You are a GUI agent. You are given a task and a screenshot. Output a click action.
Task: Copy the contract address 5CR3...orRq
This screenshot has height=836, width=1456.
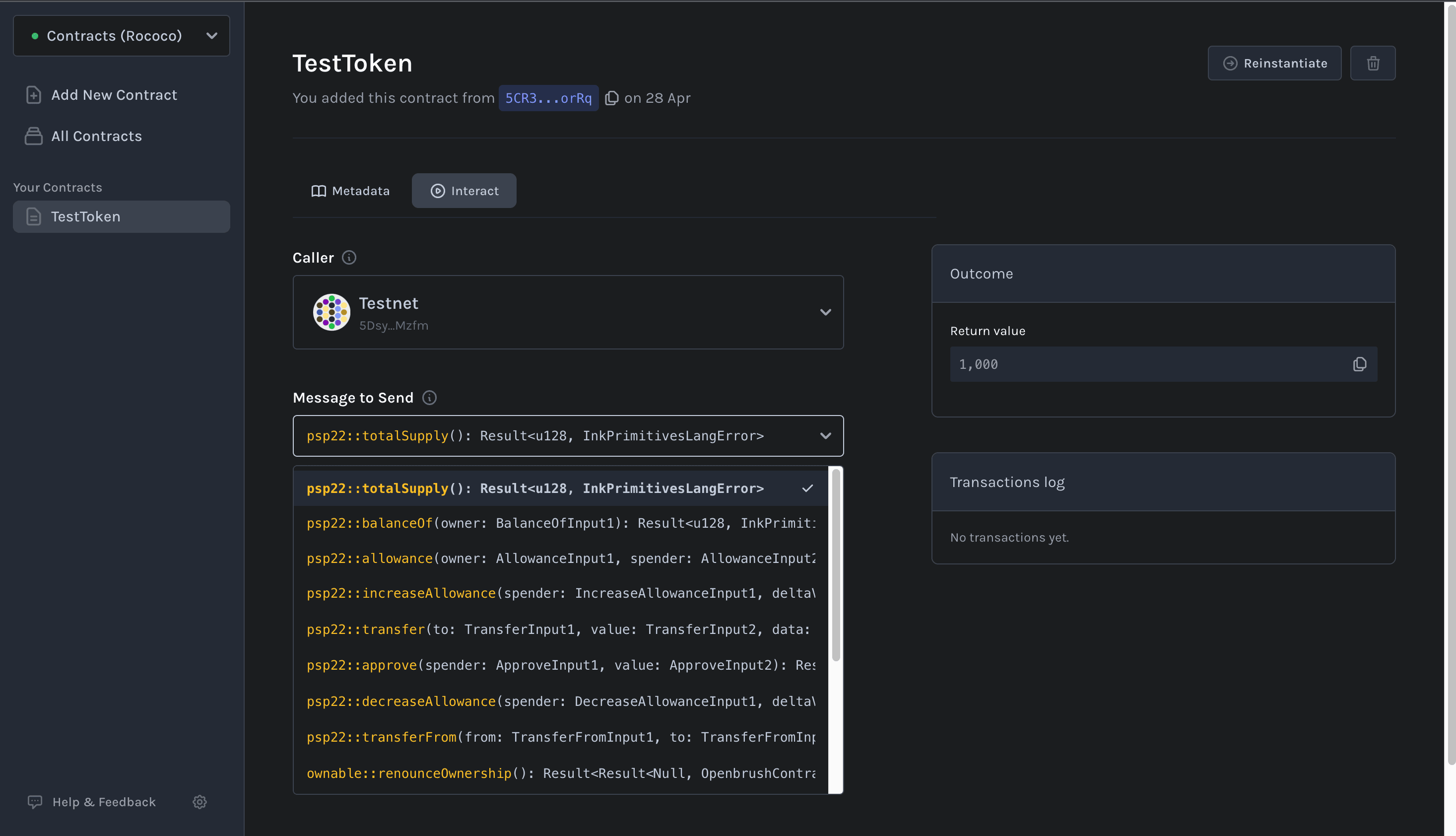(x=612, y=98)
